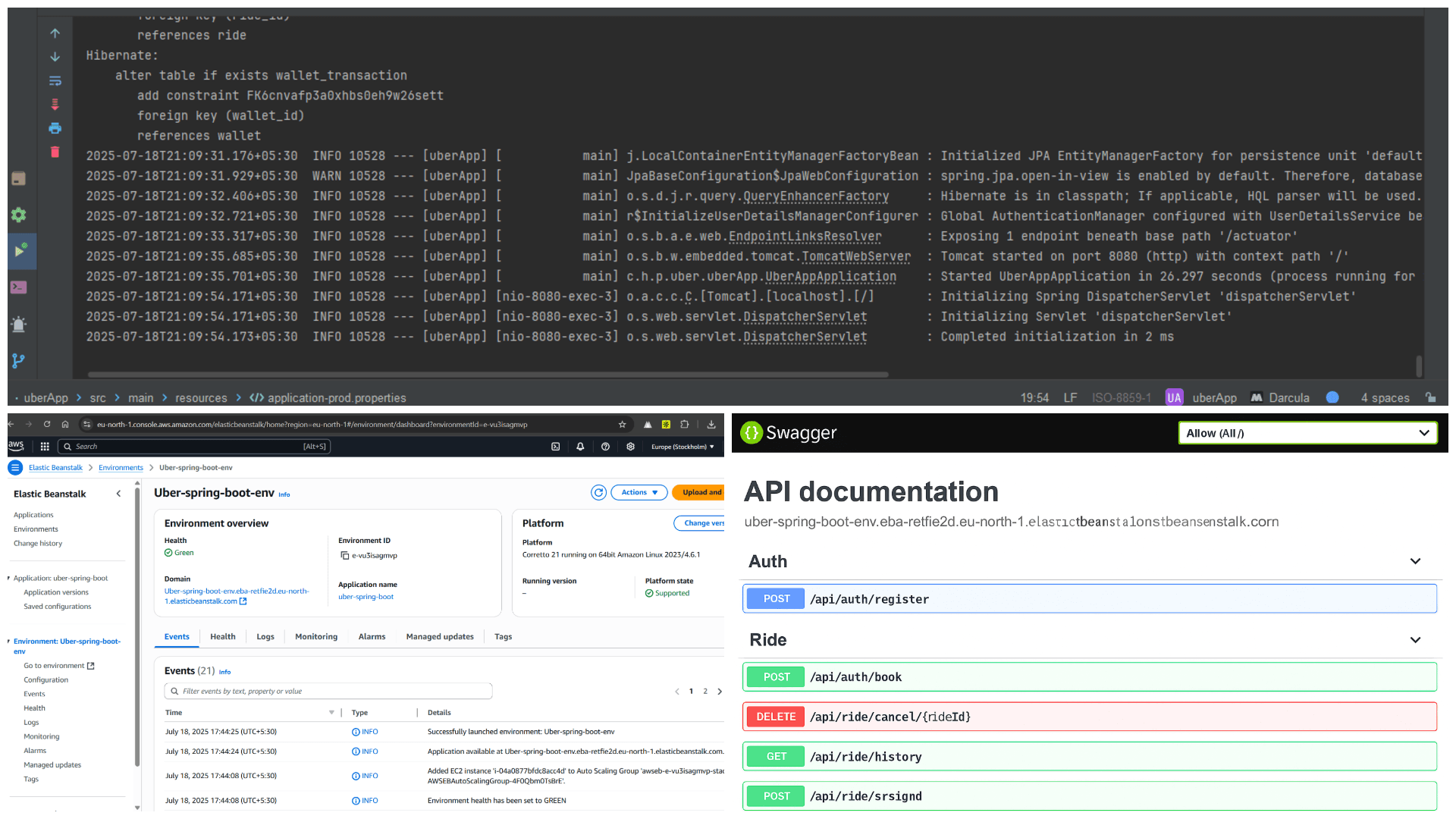Bookmark the page with the star icon
This screenshot has height=819, width=1456.
622,425
